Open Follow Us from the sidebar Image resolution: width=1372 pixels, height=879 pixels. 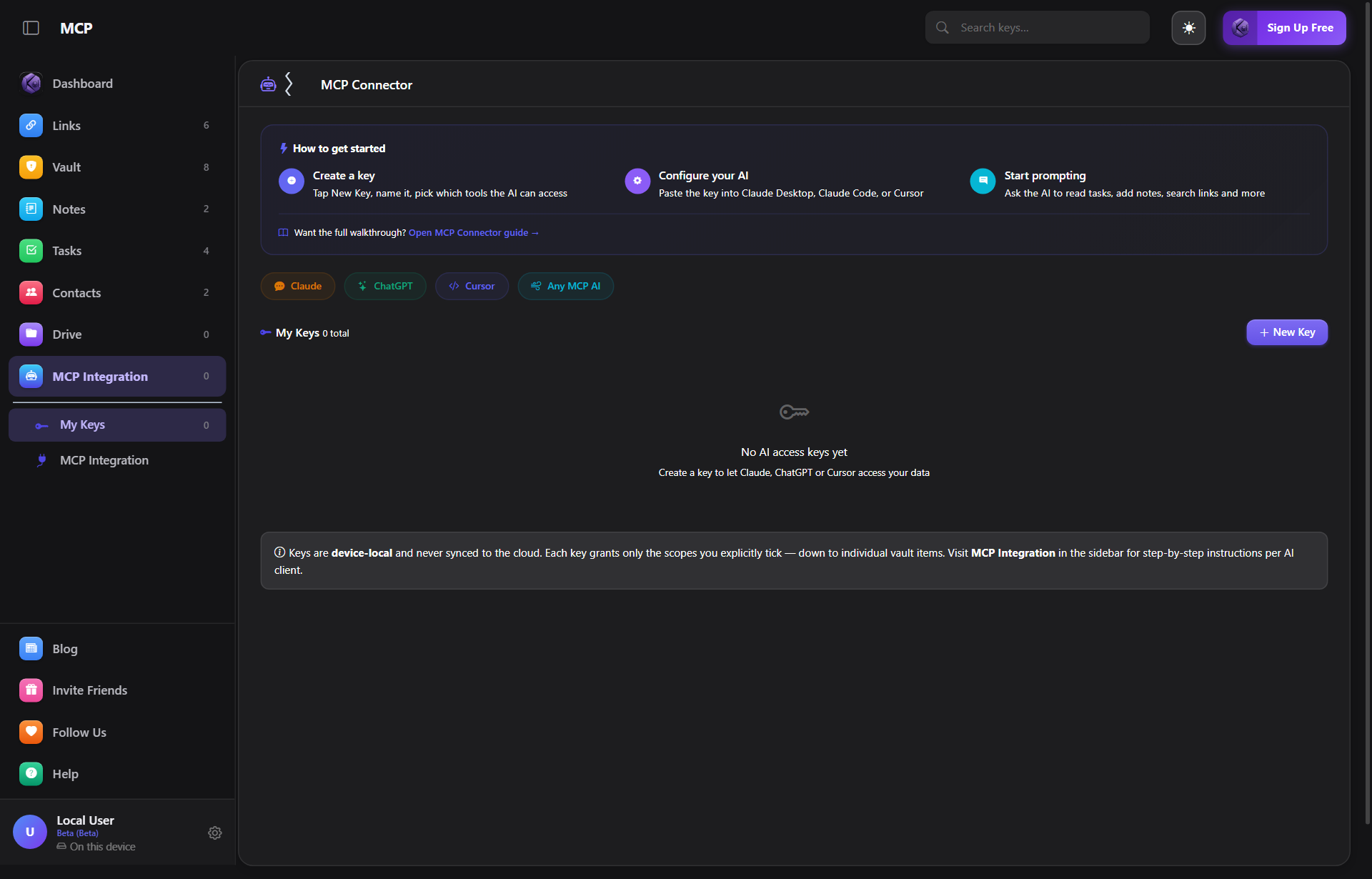tap(117, 732)
